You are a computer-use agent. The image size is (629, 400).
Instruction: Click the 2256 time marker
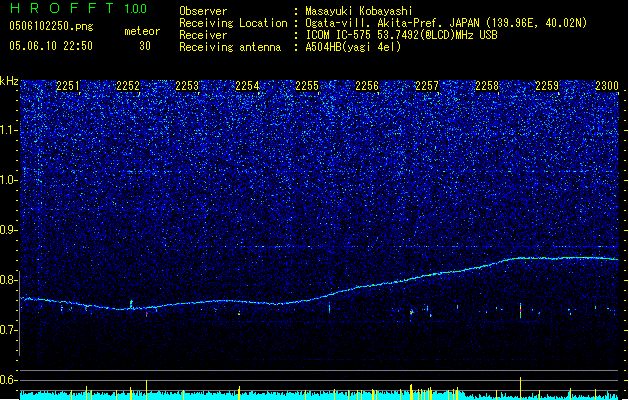[367, 86]
